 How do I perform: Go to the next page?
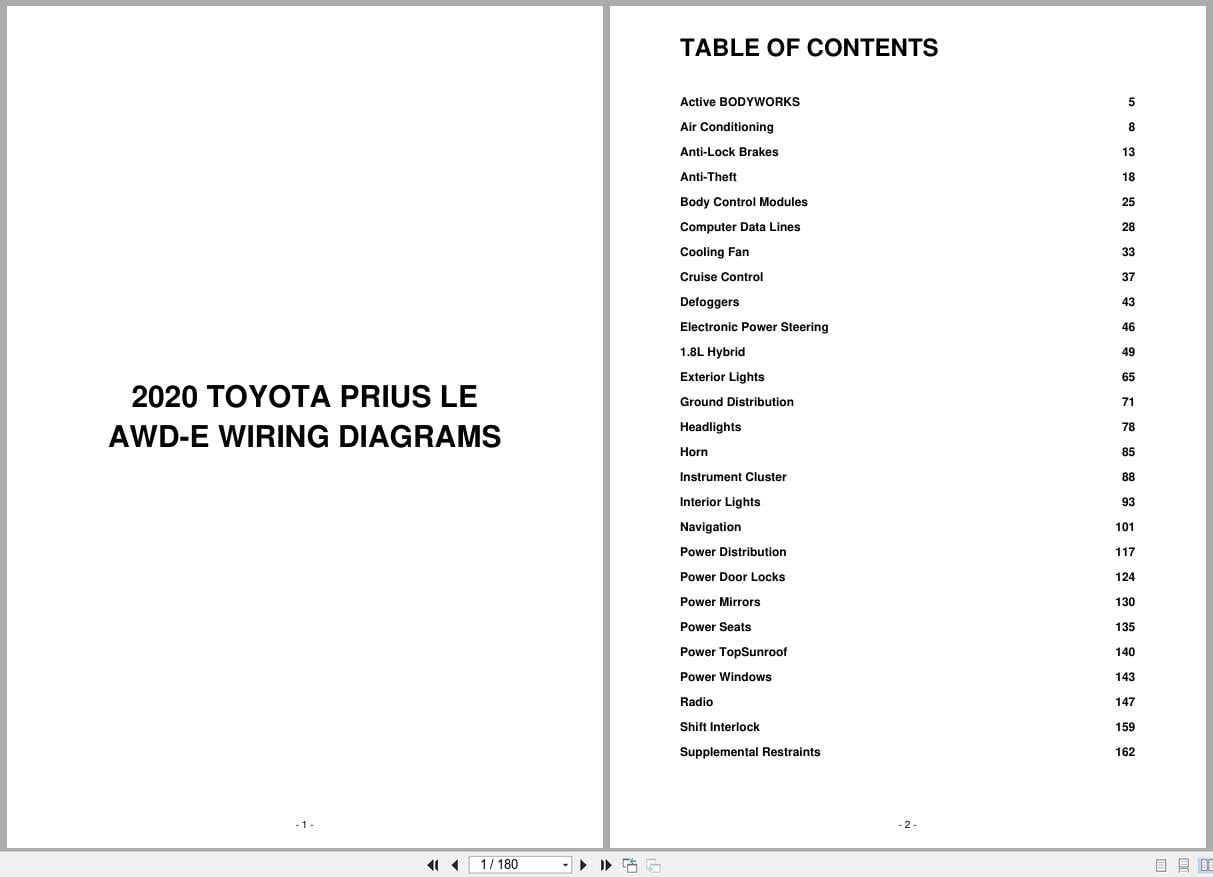(584, 865)
